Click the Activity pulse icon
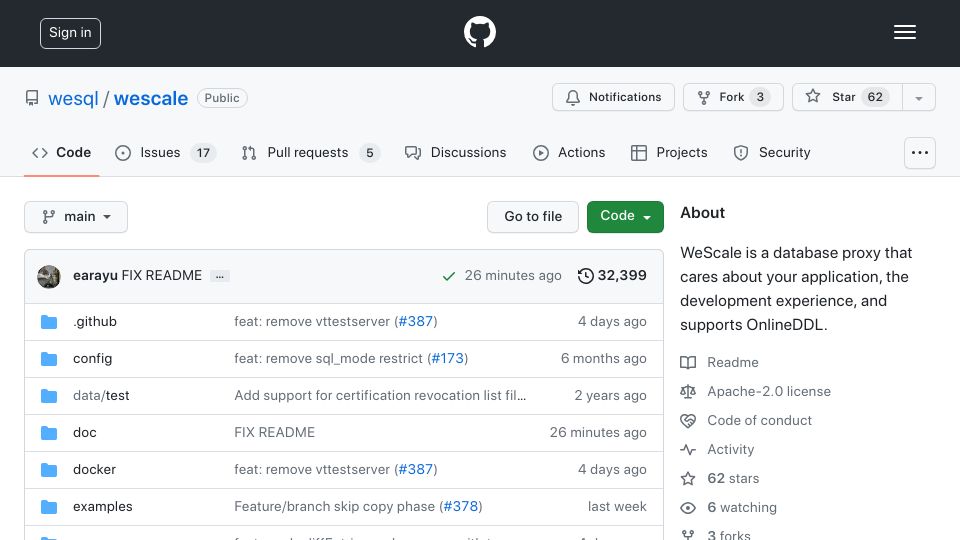 (x=688, y=450)
